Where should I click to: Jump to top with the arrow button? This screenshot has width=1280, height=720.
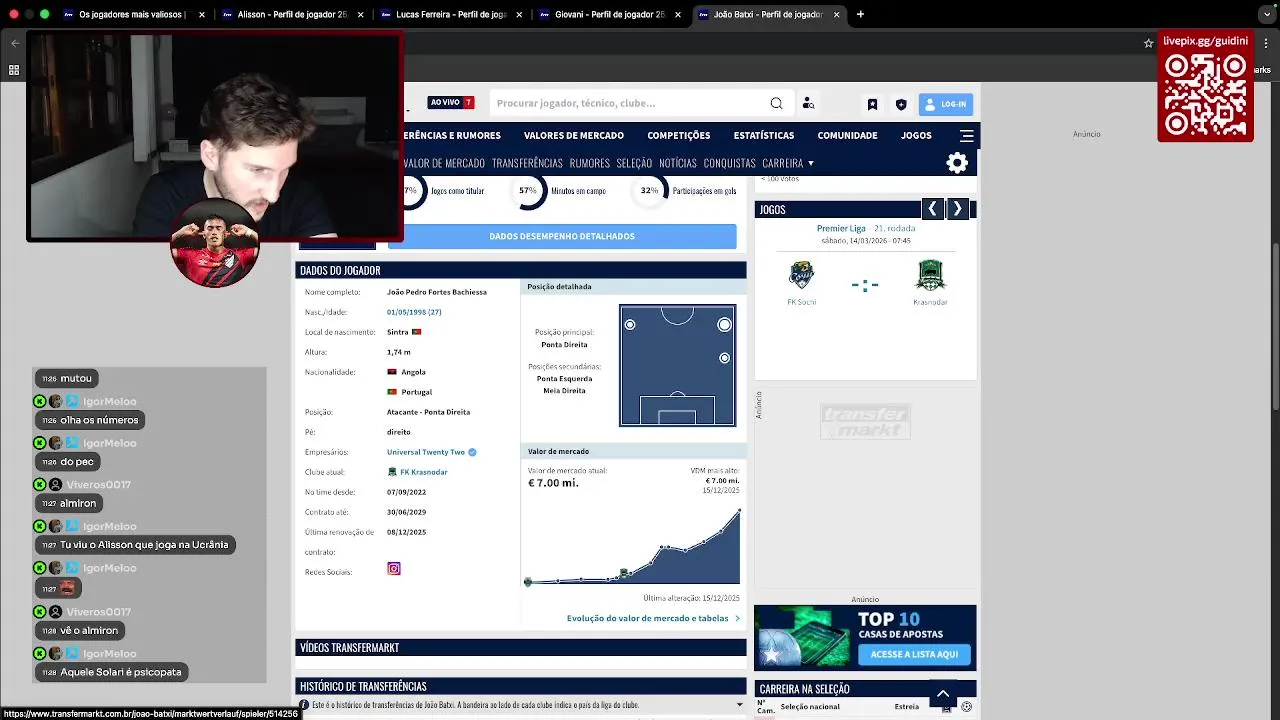(x=942, y=693)
